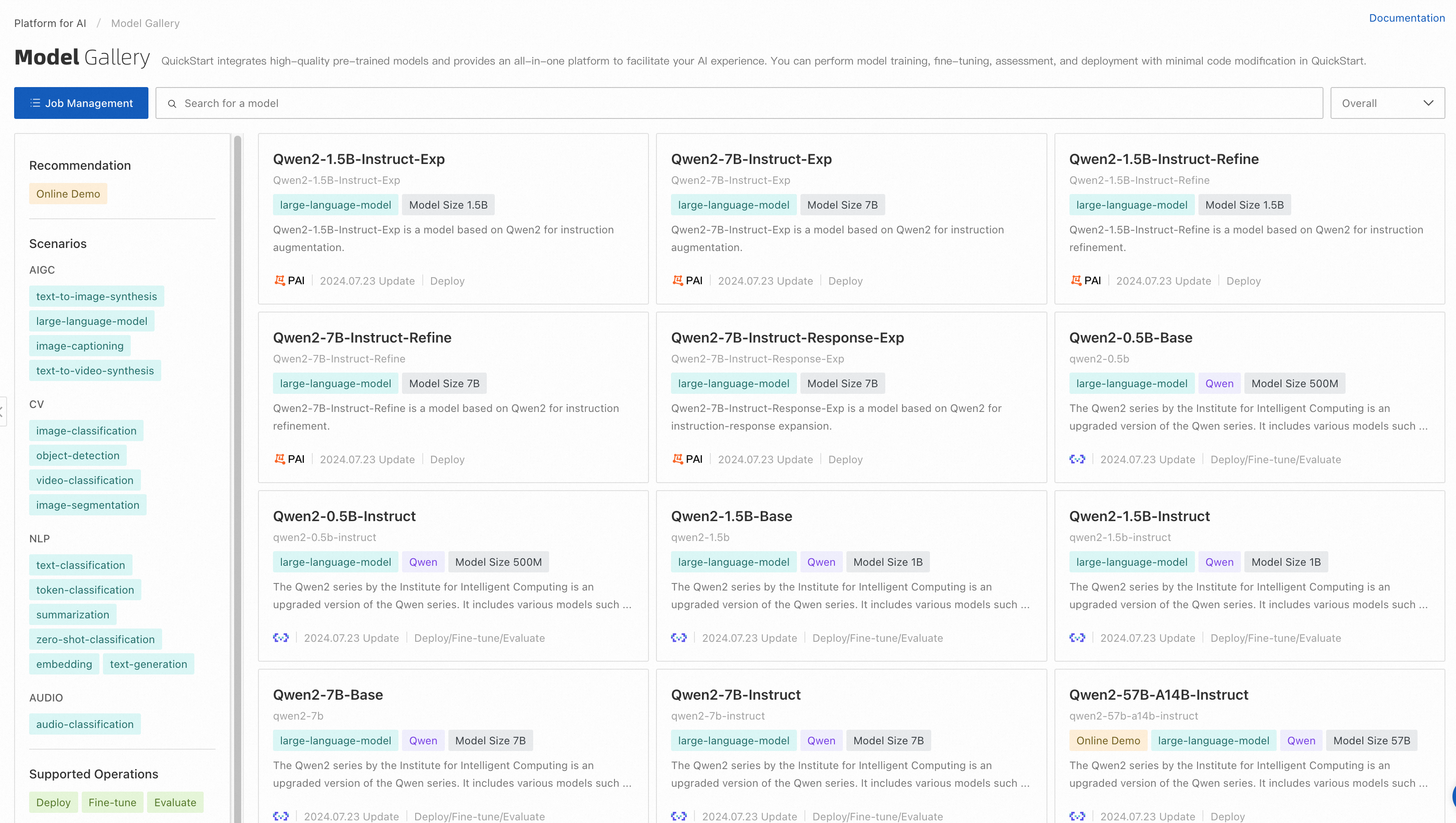Click the provider logo on Qwen2-1.5B-Instruct card
The height and width of the screenshot is (823, 1456).
point(1077,638)
